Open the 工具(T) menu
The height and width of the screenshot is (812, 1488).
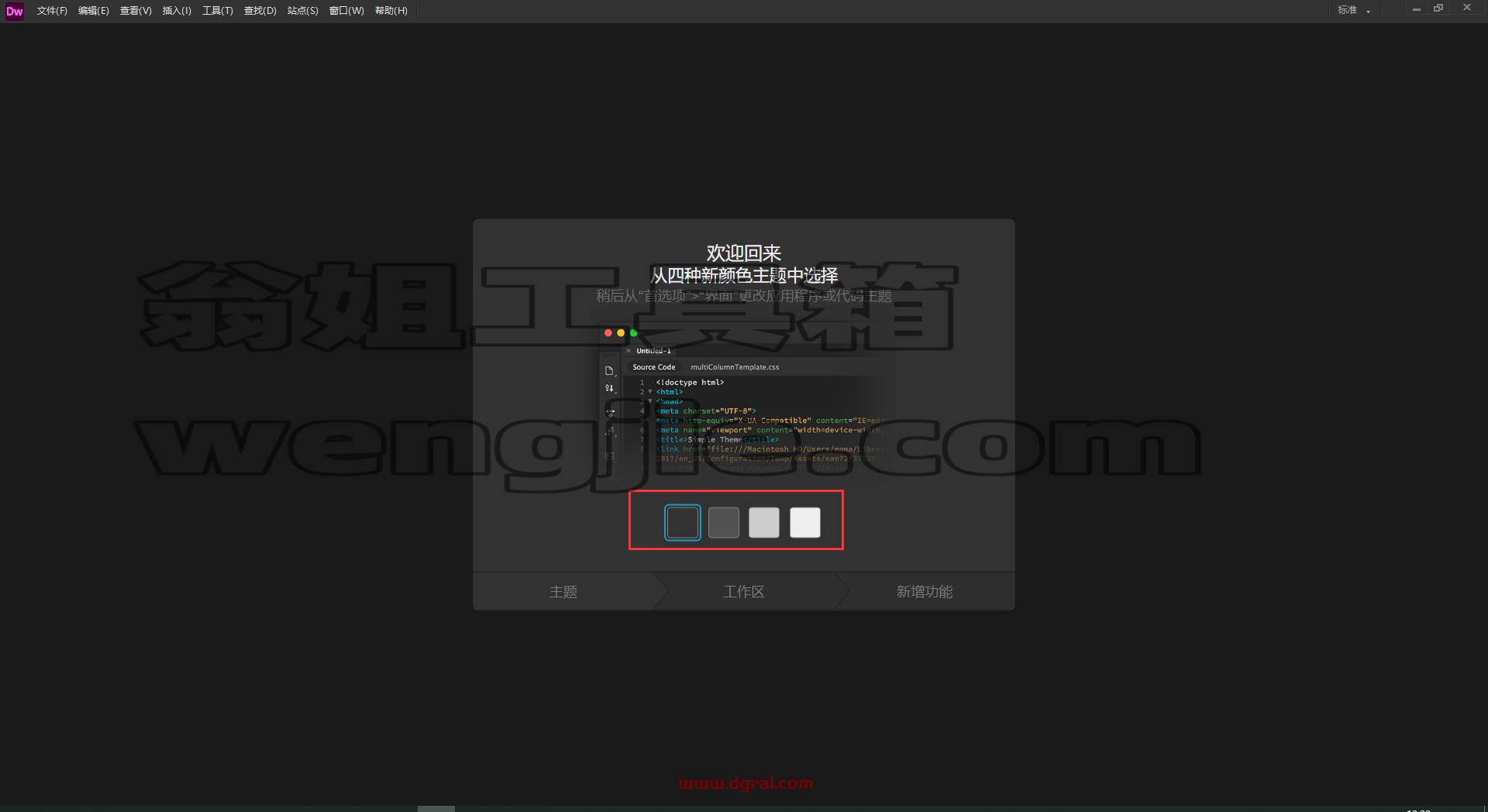tap(218, 11)
